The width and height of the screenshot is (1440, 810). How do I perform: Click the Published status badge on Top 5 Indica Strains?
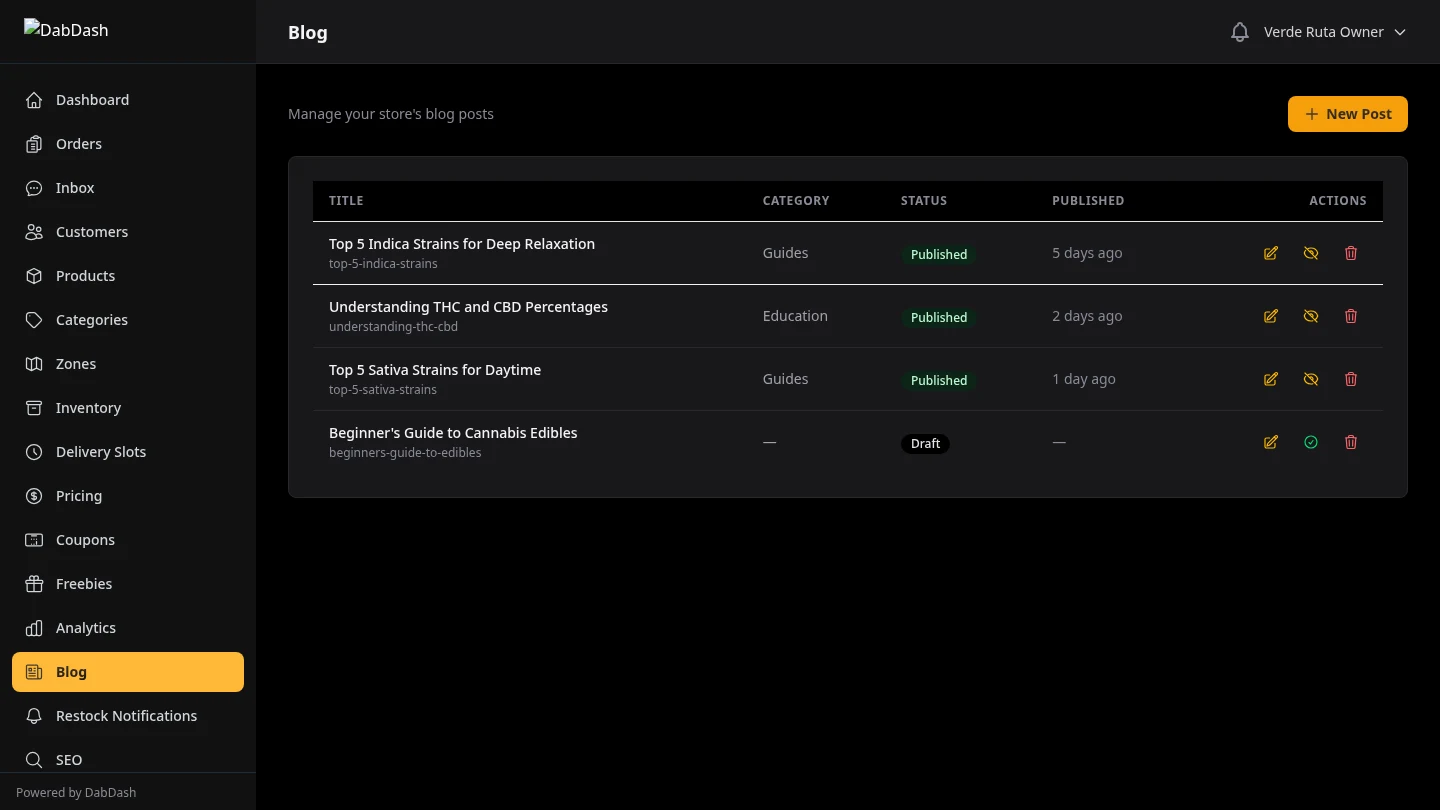[x=938, y=254]
